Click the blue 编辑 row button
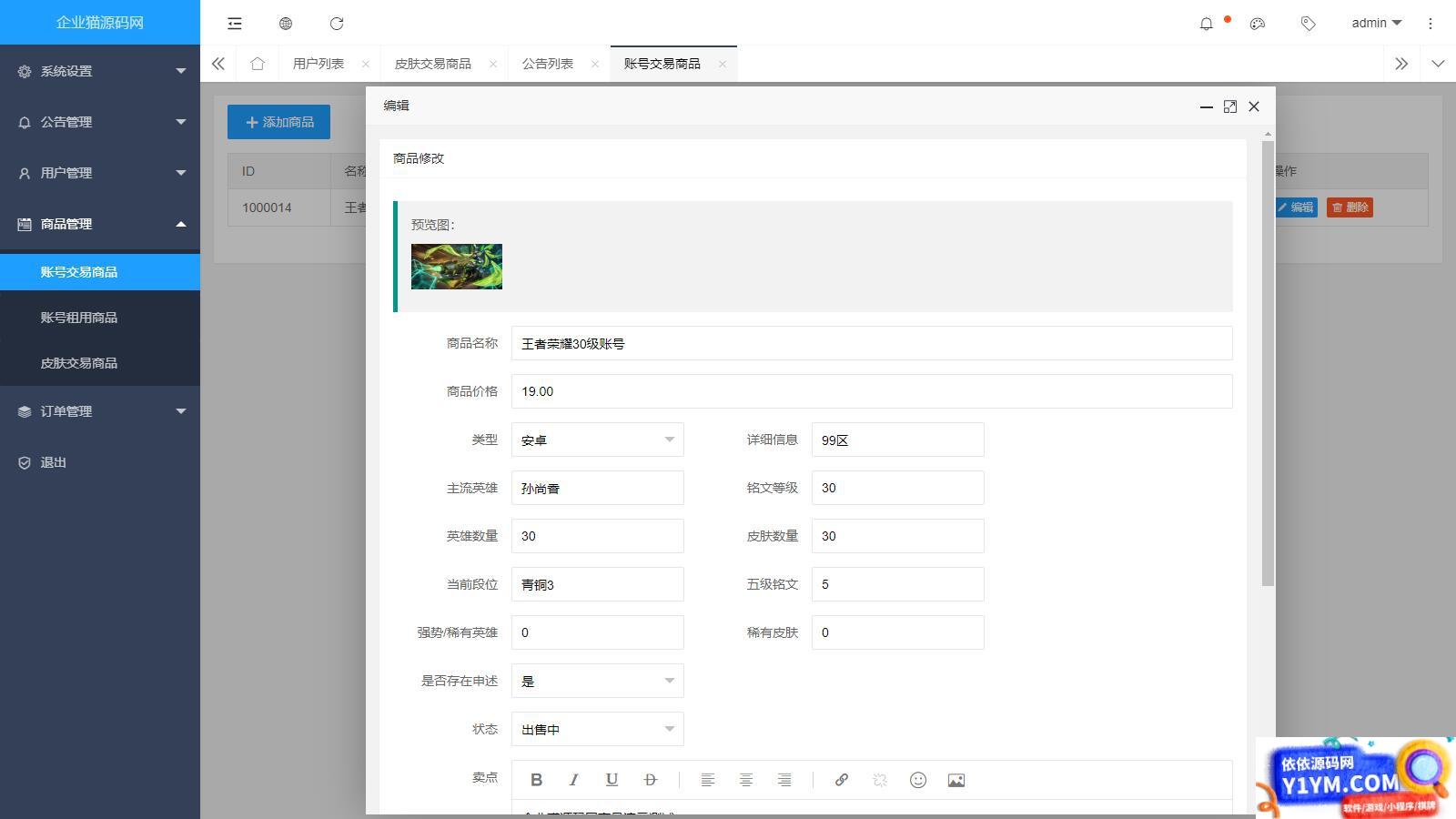This screenshot has height=819, width=1456. (1295, 207)
